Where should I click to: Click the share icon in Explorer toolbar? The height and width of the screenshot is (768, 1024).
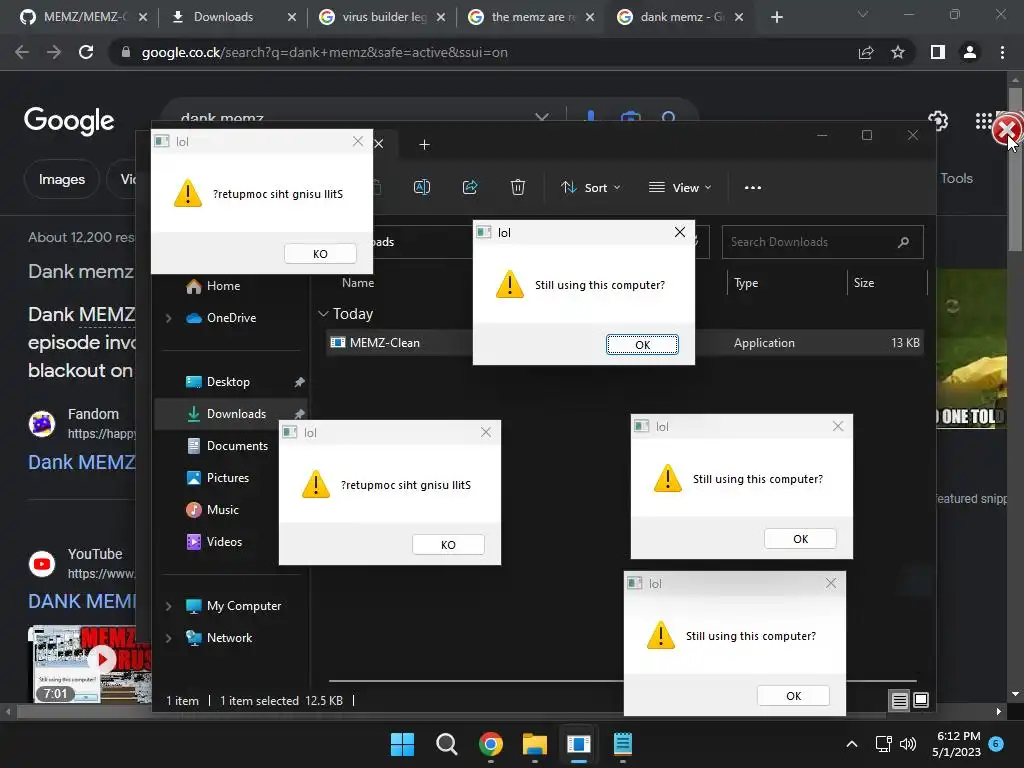(470, 187)
